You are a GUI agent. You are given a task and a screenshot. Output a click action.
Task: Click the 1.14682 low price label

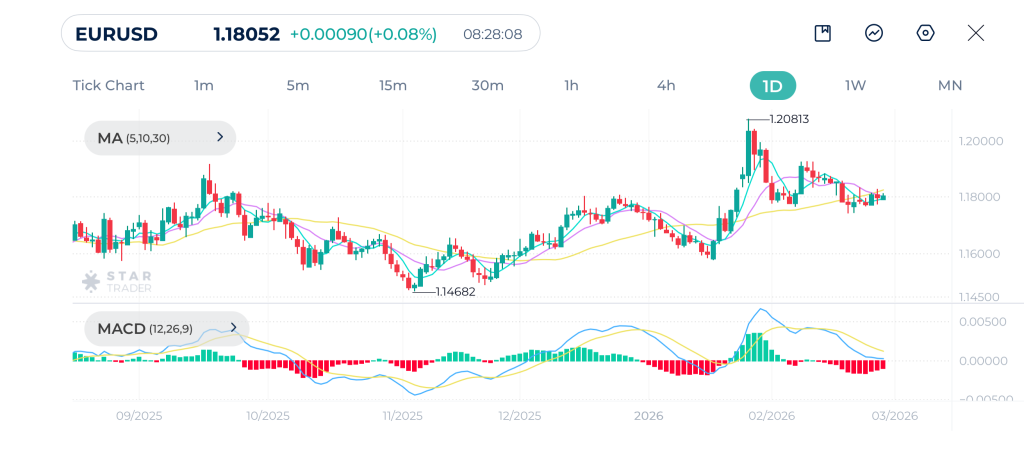[x=455, y=292]
